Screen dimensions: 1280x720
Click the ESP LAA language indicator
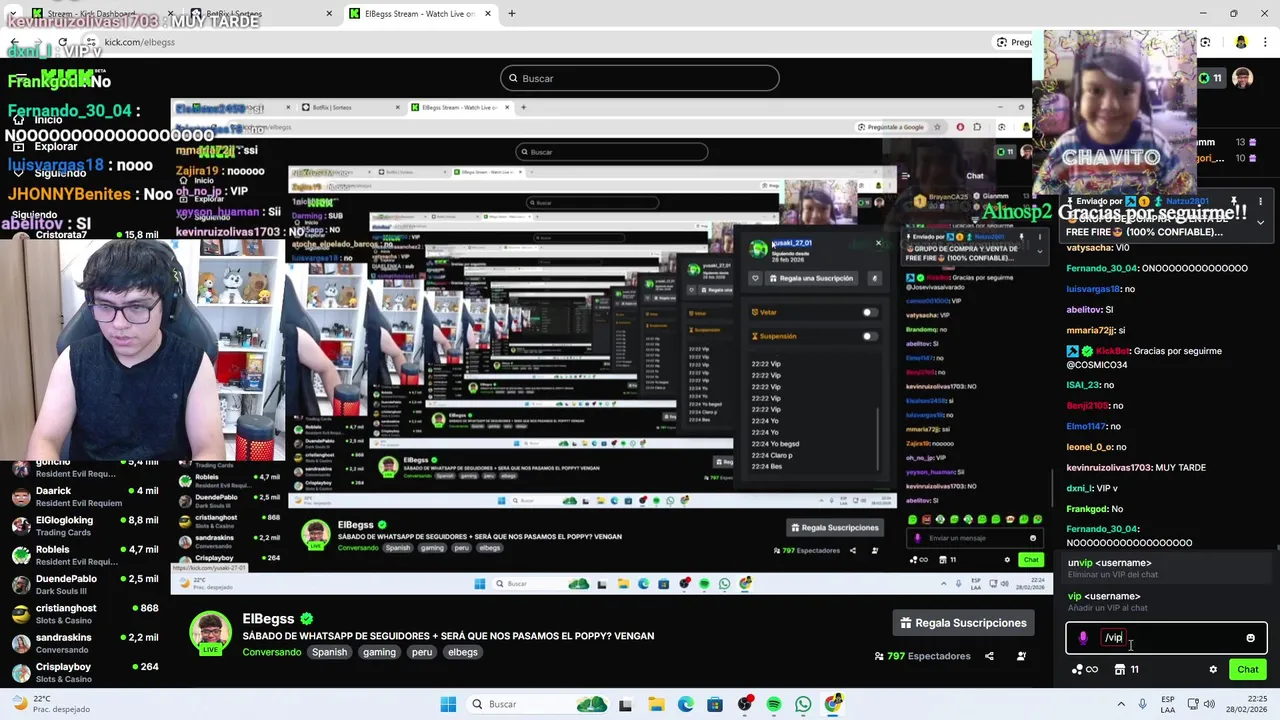[x=1168, y=704]
